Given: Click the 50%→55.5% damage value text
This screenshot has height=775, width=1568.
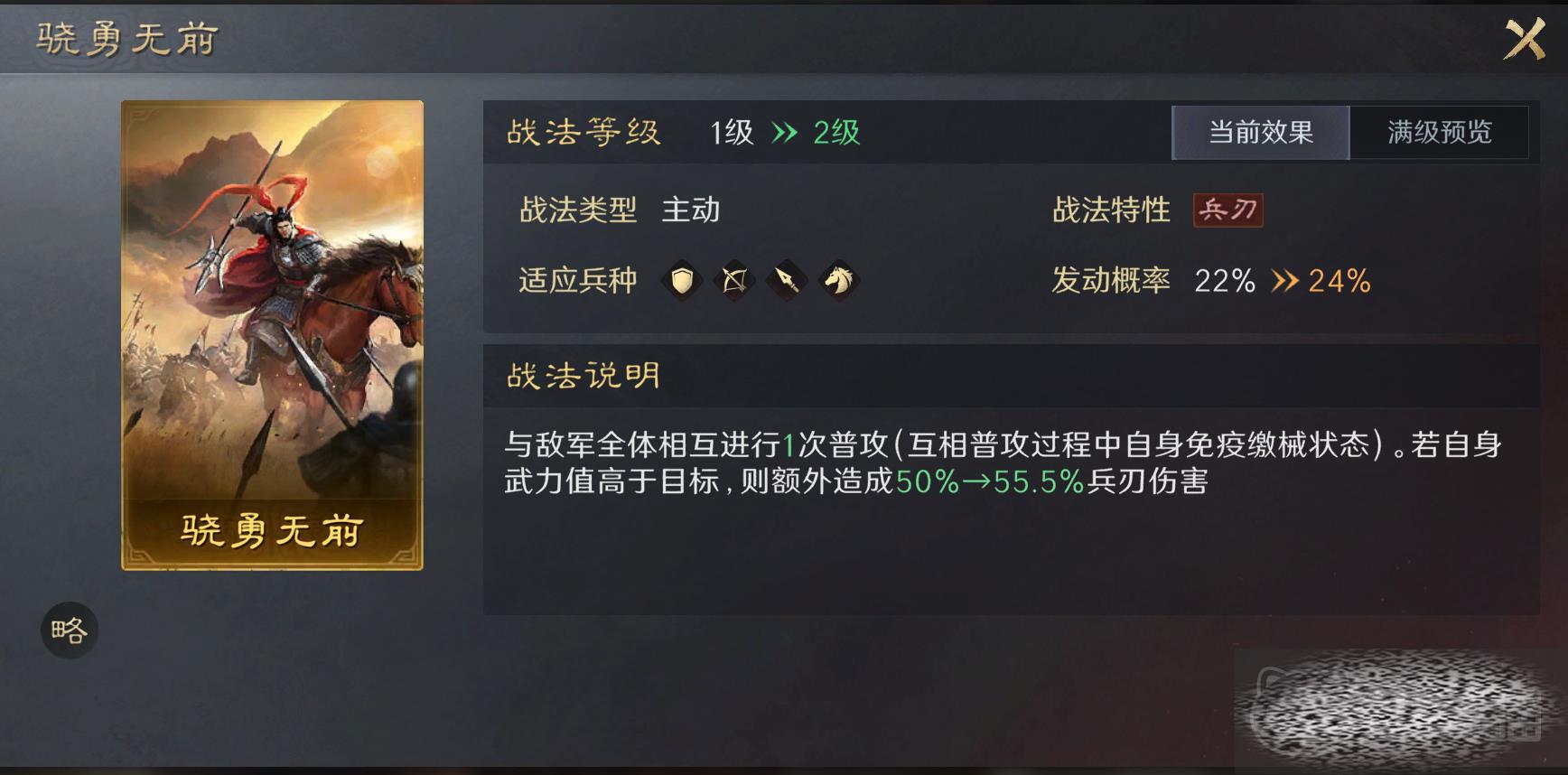Looking at the screenshot, I should tap(990, 481).
